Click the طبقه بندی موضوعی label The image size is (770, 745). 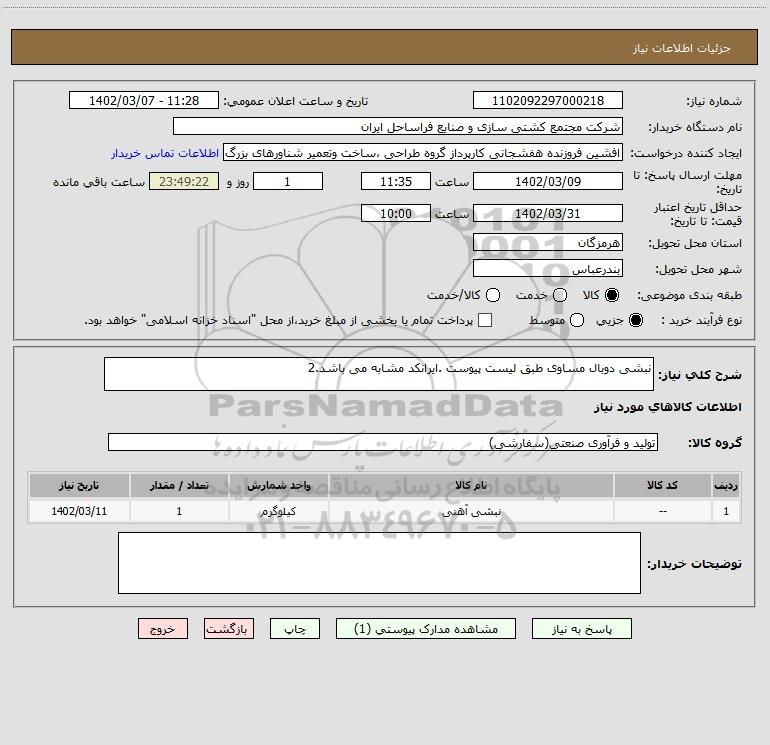click(689, 296)
